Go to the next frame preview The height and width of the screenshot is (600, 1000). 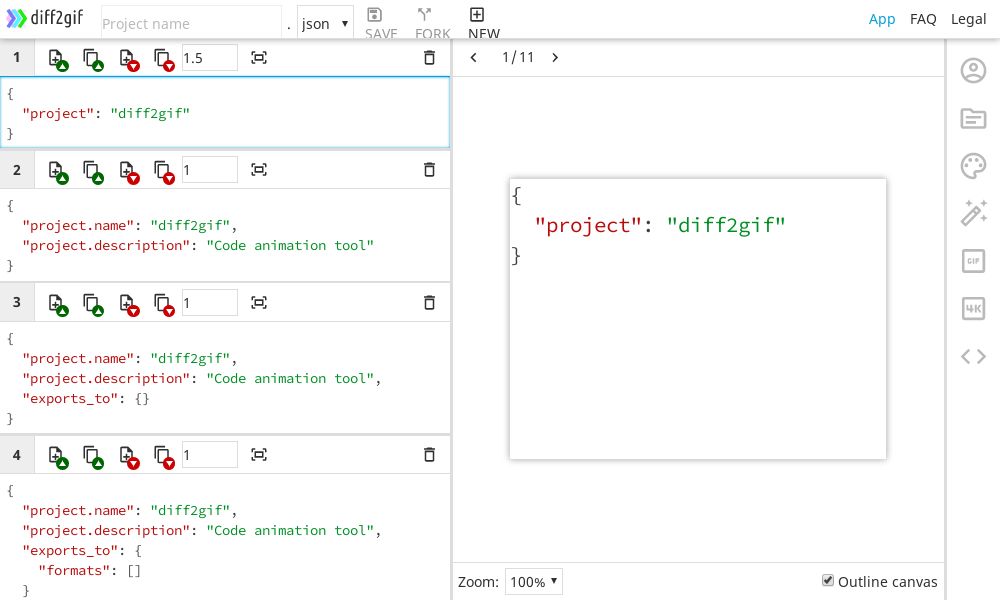coord(555,58)
